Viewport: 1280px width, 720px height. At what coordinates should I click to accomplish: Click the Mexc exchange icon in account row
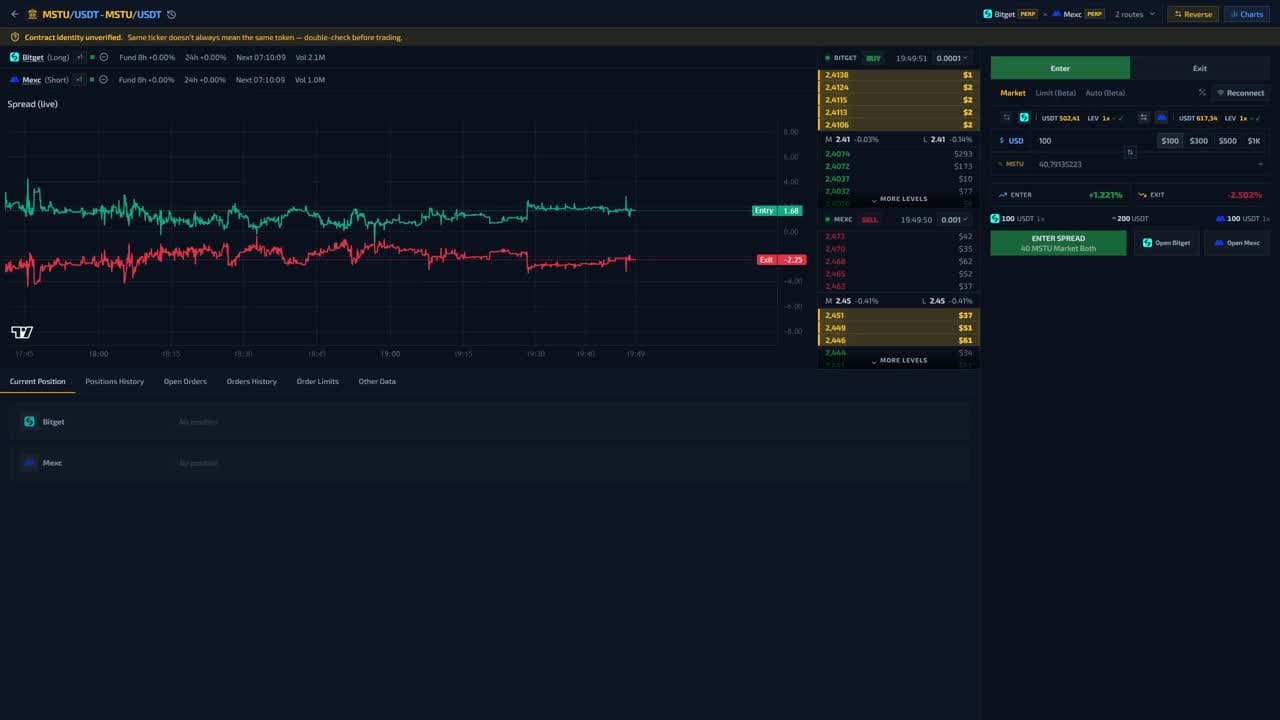1161,117
